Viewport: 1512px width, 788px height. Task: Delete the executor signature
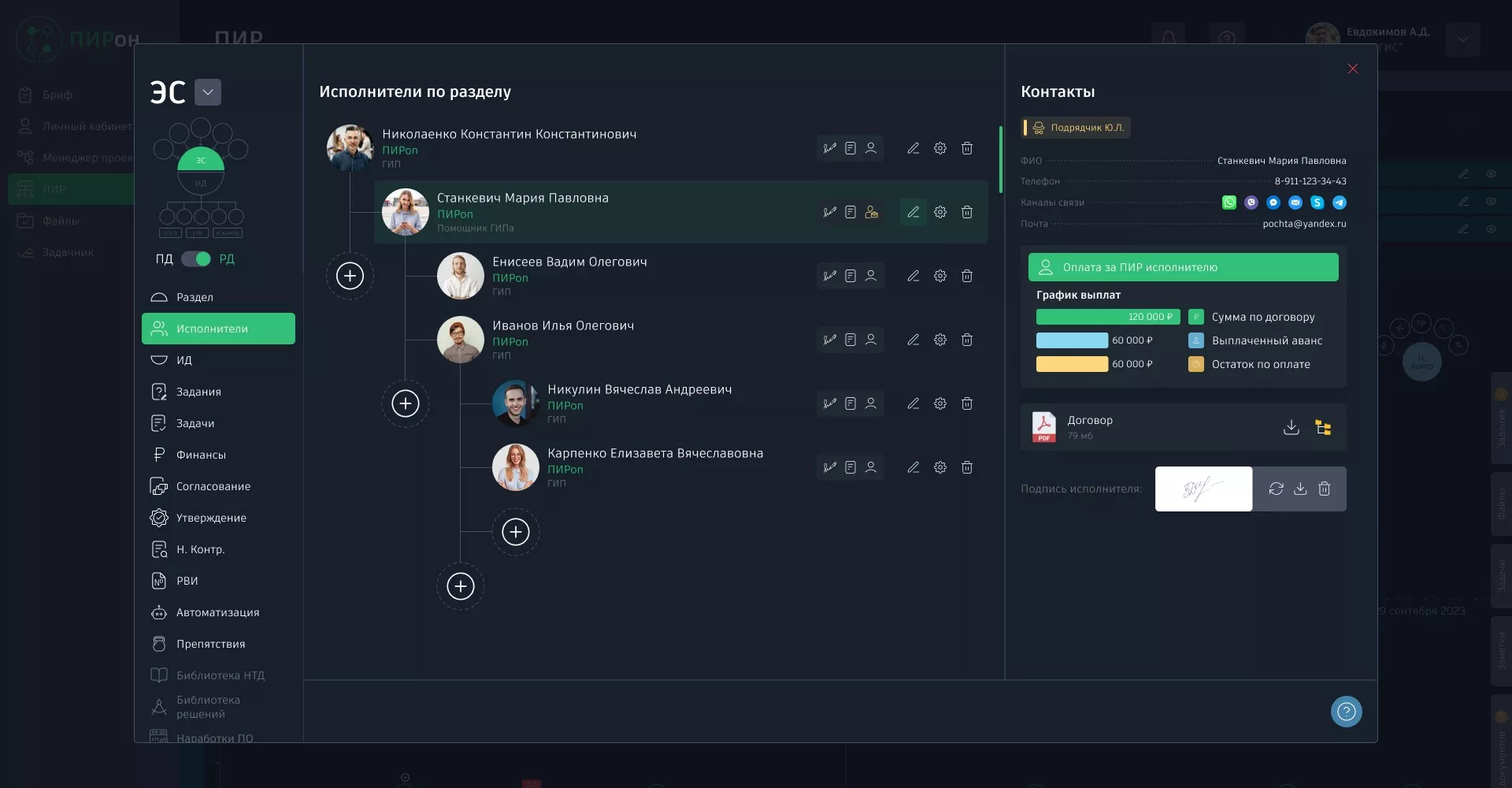(1324, 489)
